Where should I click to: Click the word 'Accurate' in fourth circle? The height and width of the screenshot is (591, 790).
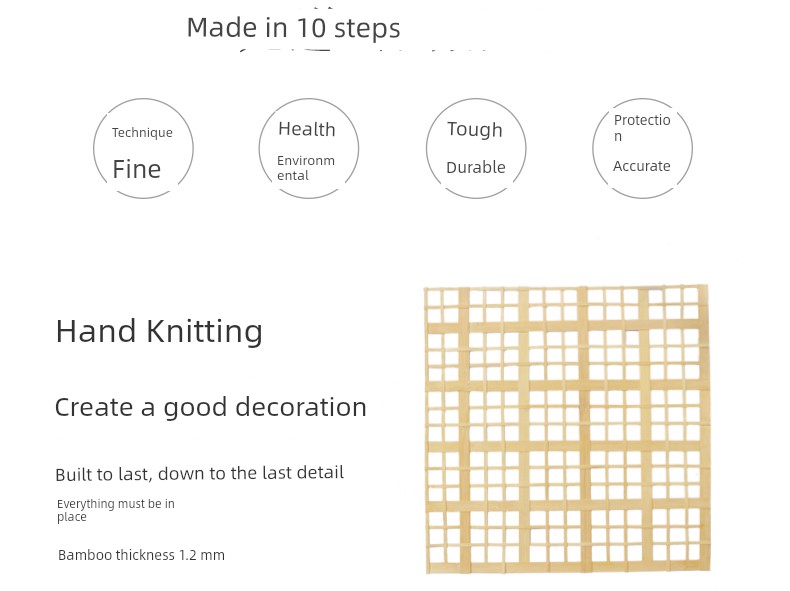click(641, 166)
